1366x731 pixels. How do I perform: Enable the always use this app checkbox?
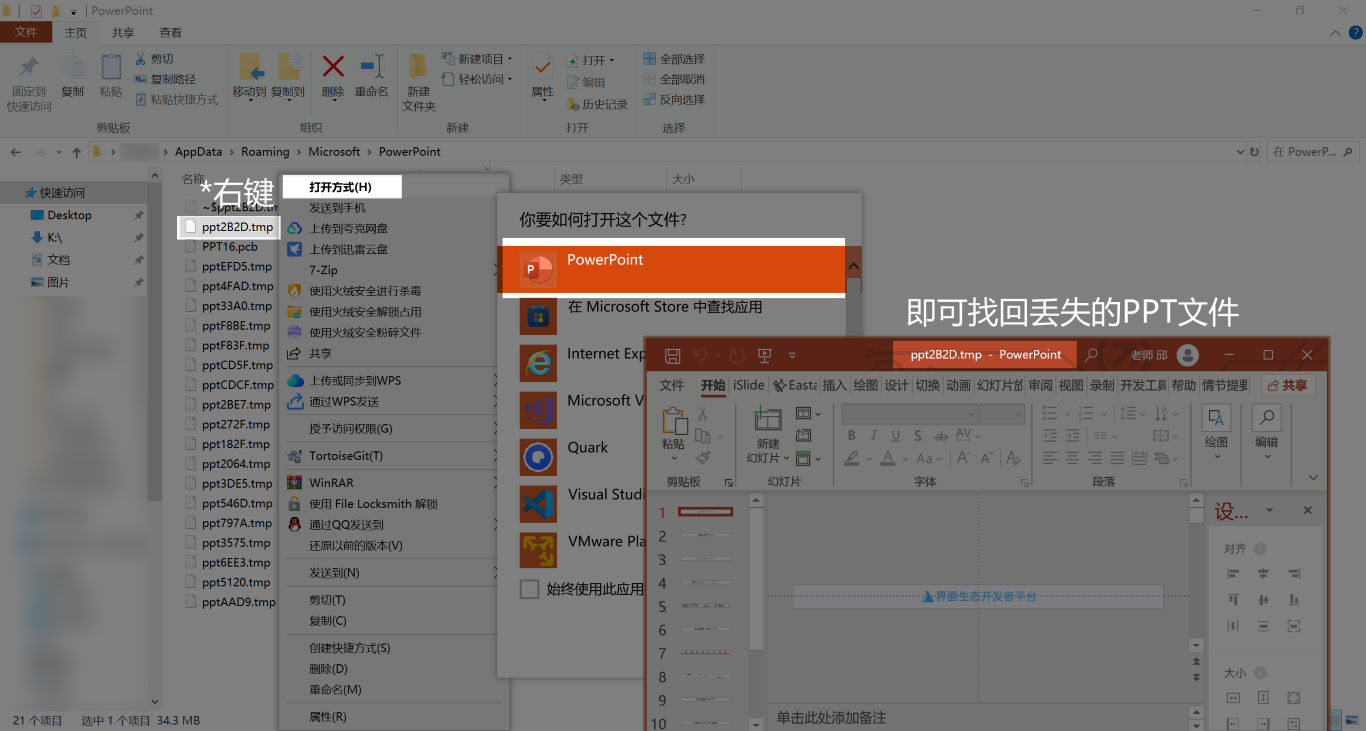pyautogui.click(x=529, y=589)
